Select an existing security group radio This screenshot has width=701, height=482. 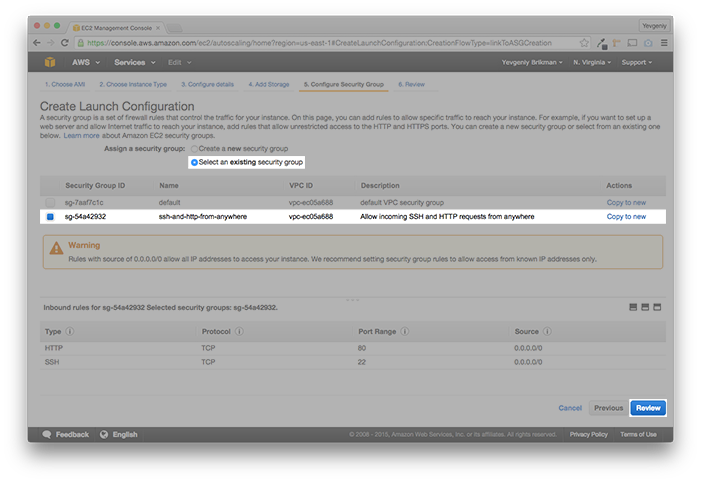194,162
